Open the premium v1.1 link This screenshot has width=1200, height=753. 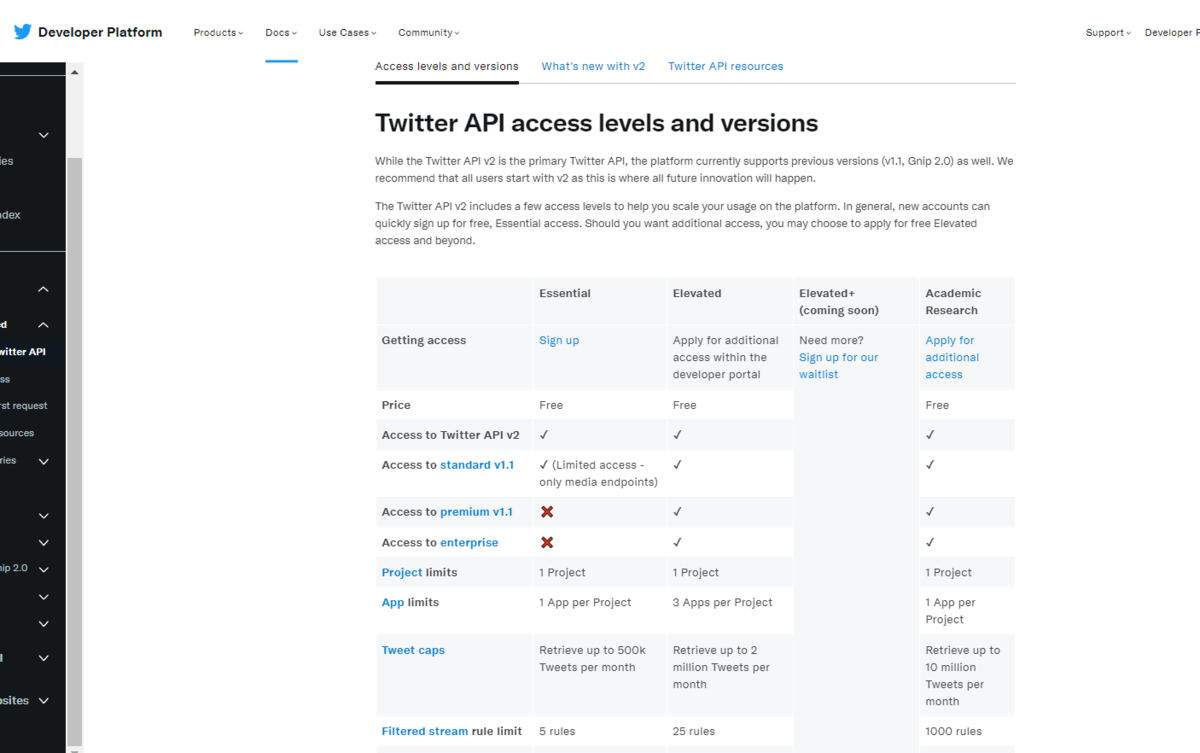476,512
